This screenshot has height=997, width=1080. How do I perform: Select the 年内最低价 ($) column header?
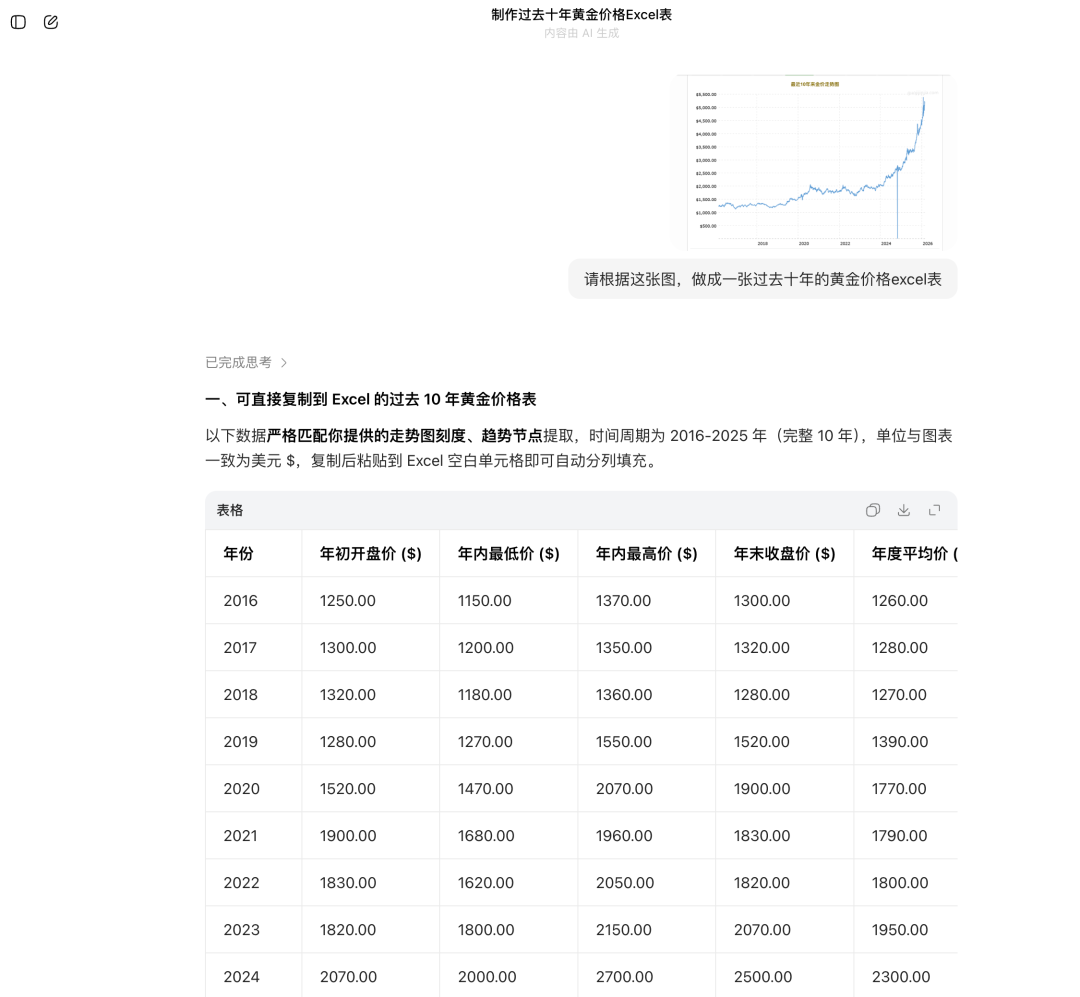(x=508, y=553)
